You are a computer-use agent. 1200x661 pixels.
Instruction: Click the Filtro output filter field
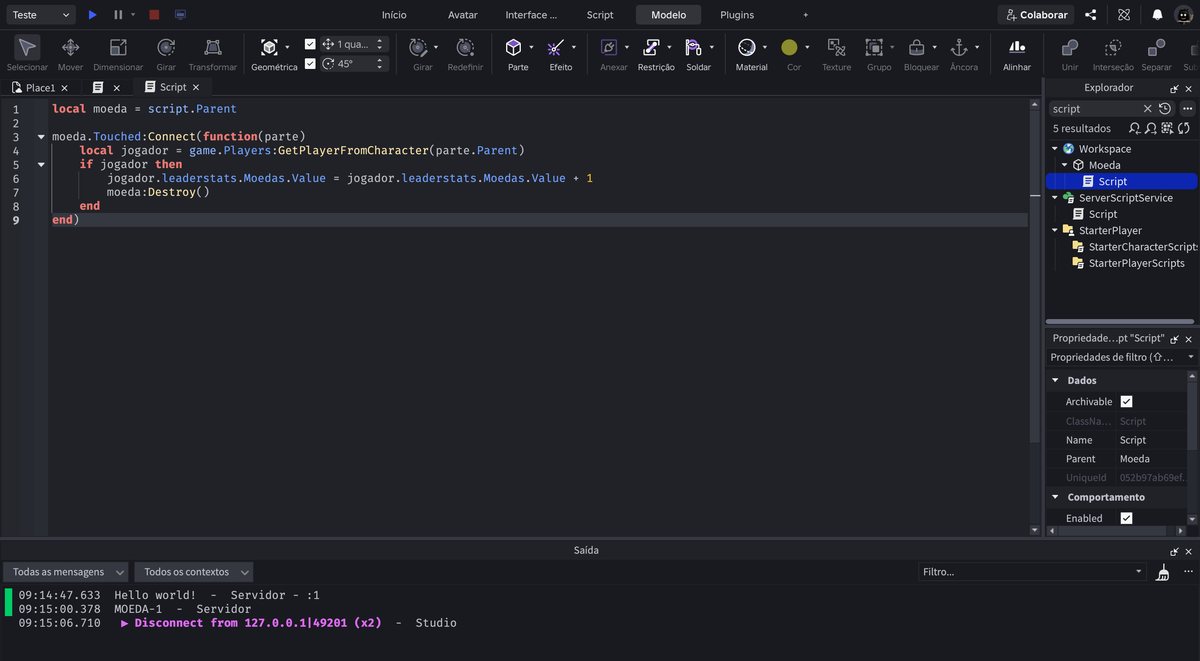point(1032,572)
